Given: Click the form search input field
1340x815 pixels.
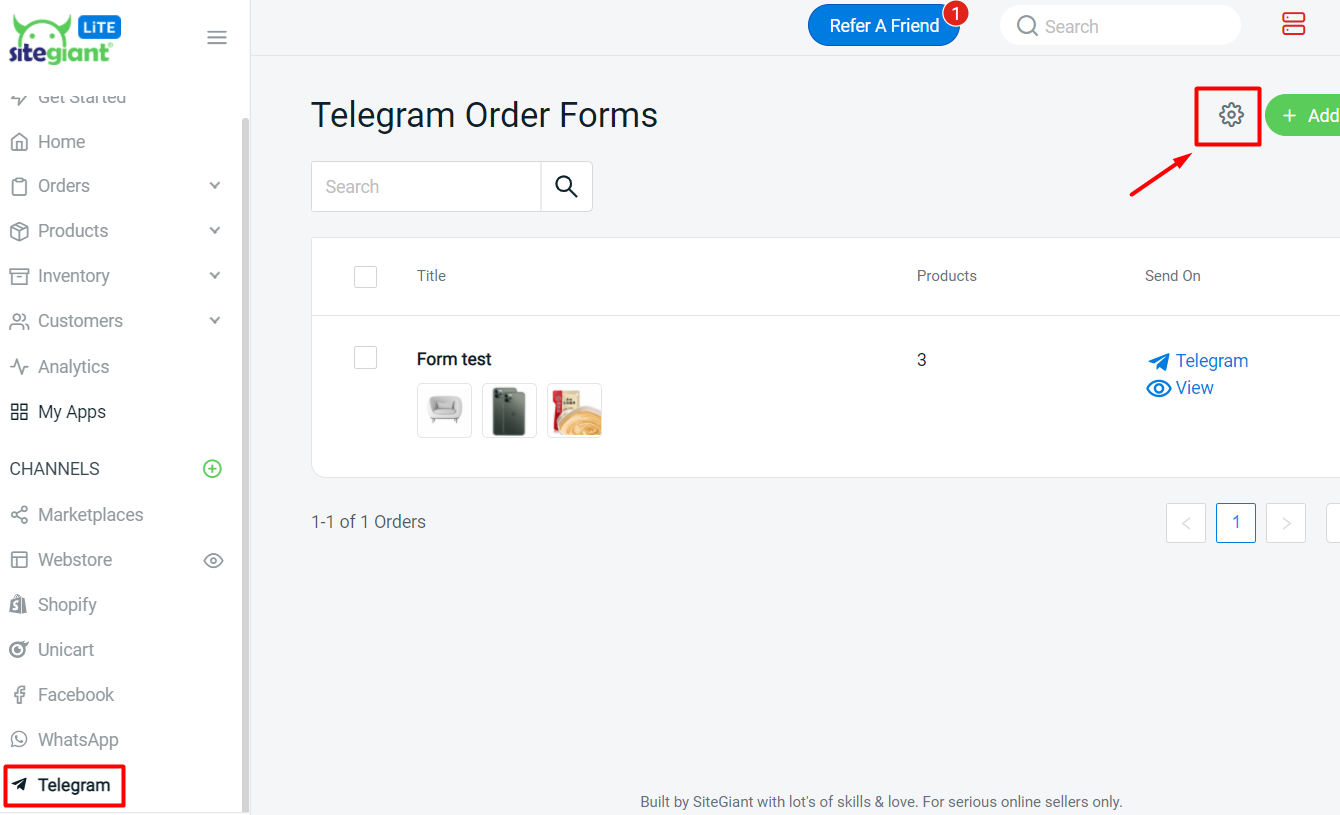Looking at the screenshot, I should click(x=426, y=186).
